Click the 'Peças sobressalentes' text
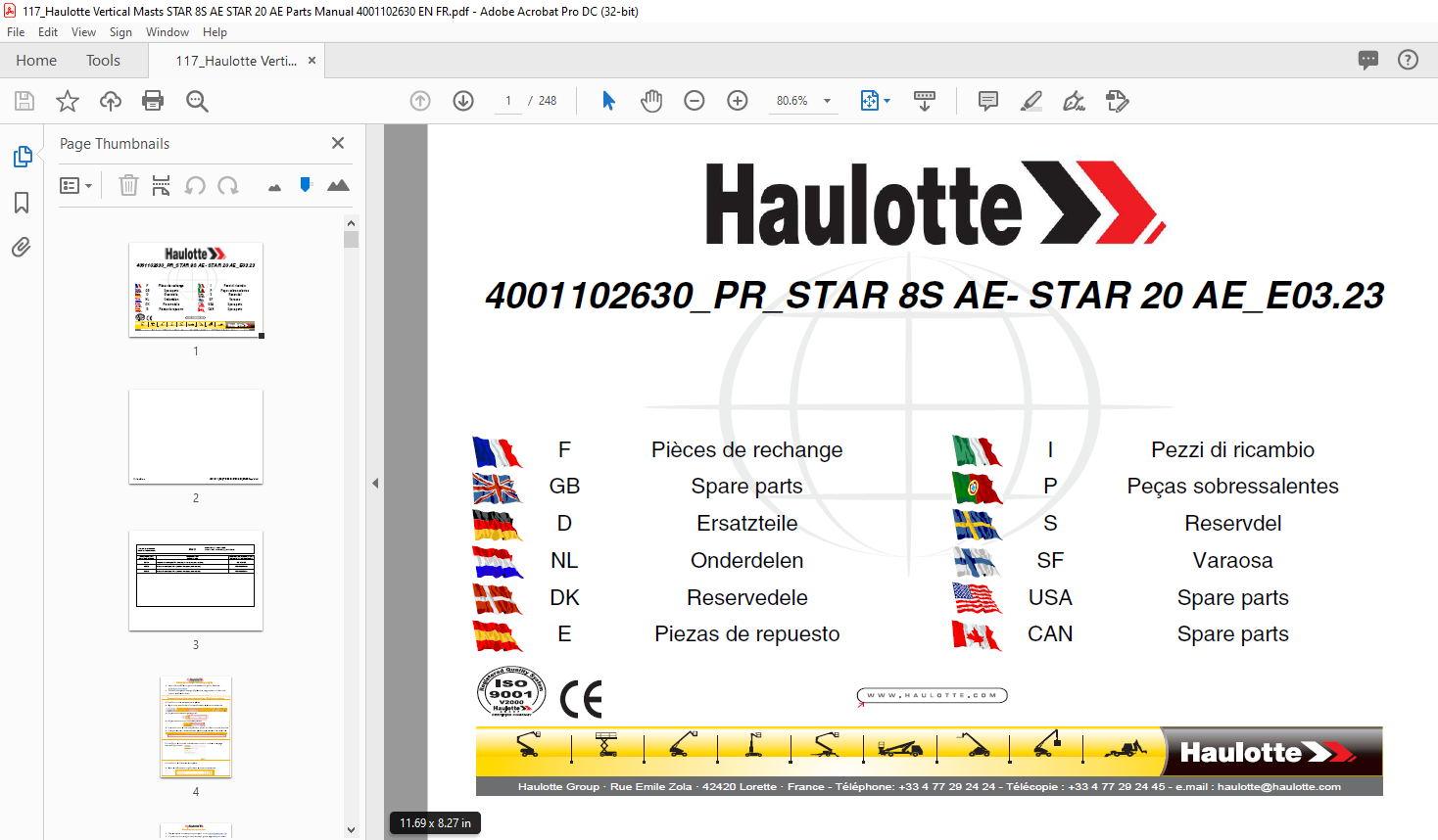This screenshot has height=840, width=1438. point(1232,487)
